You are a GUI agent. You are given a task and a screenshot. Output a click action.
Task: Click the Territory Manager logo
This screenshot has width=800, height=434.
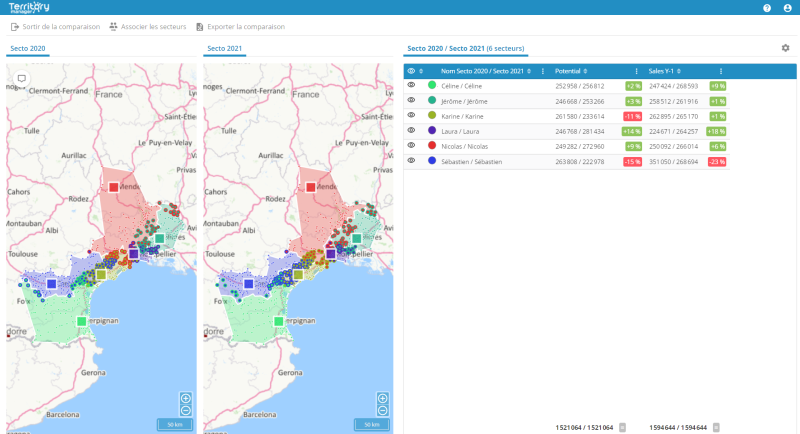pyautogui.click(x=29, y=7)
